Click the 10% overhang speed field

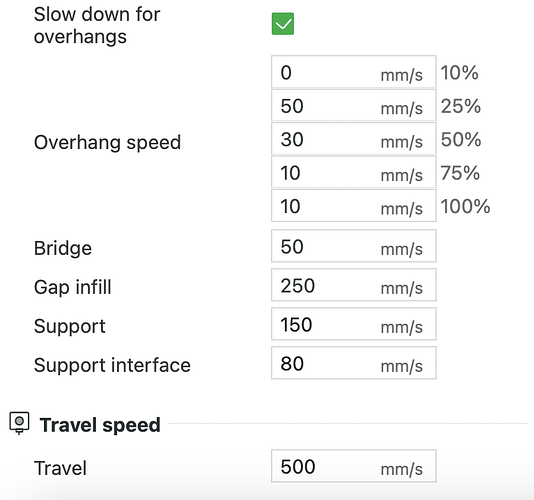coord(354,72)
